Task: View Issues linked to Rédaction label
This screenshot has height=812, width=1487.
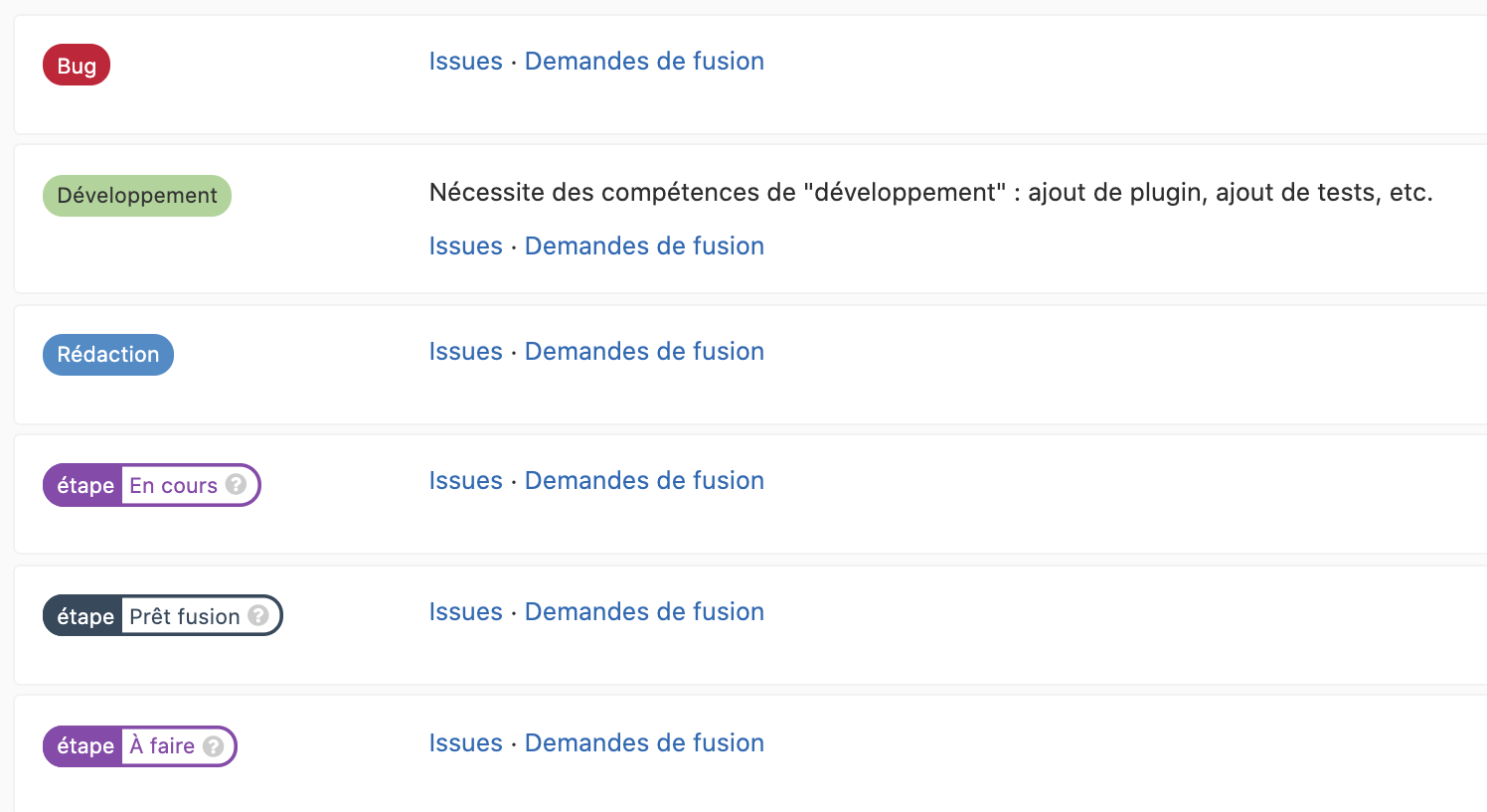Action: point(465,352)
